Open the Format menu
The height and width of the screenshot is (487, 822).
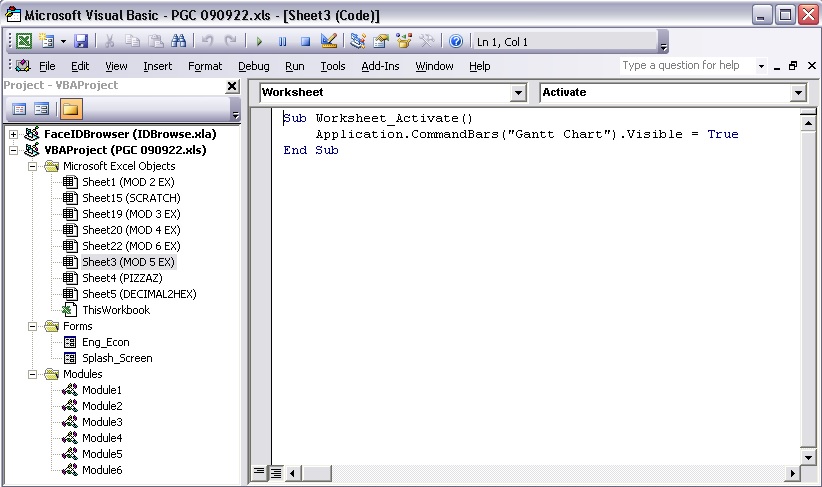coord(205,66)
